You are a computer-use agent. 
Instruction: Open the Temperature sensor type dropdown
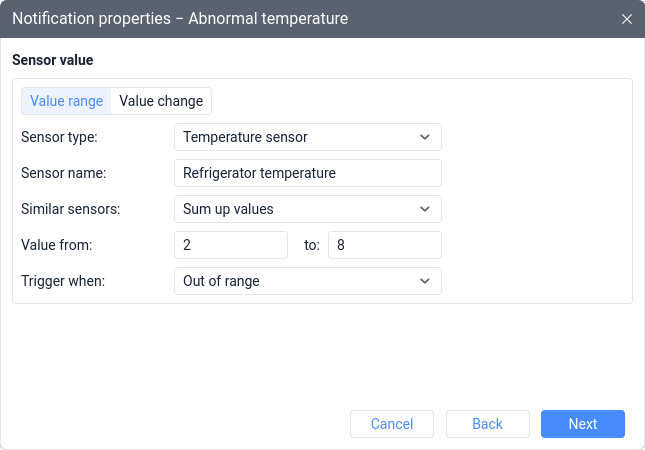tap(308, 137)
